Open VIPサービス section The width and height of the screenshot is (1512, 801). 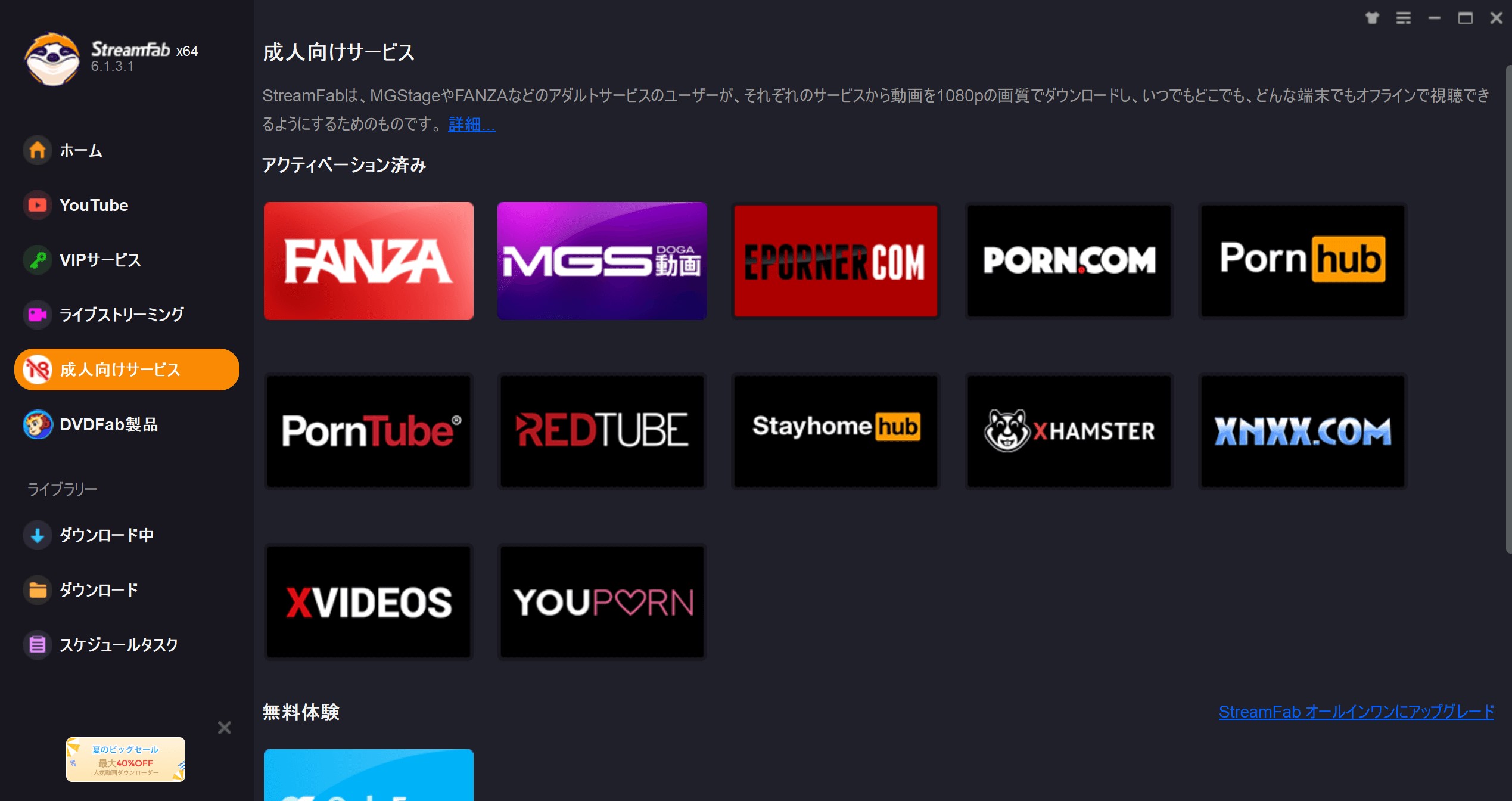pyautogui.click(x=100, y=260)
